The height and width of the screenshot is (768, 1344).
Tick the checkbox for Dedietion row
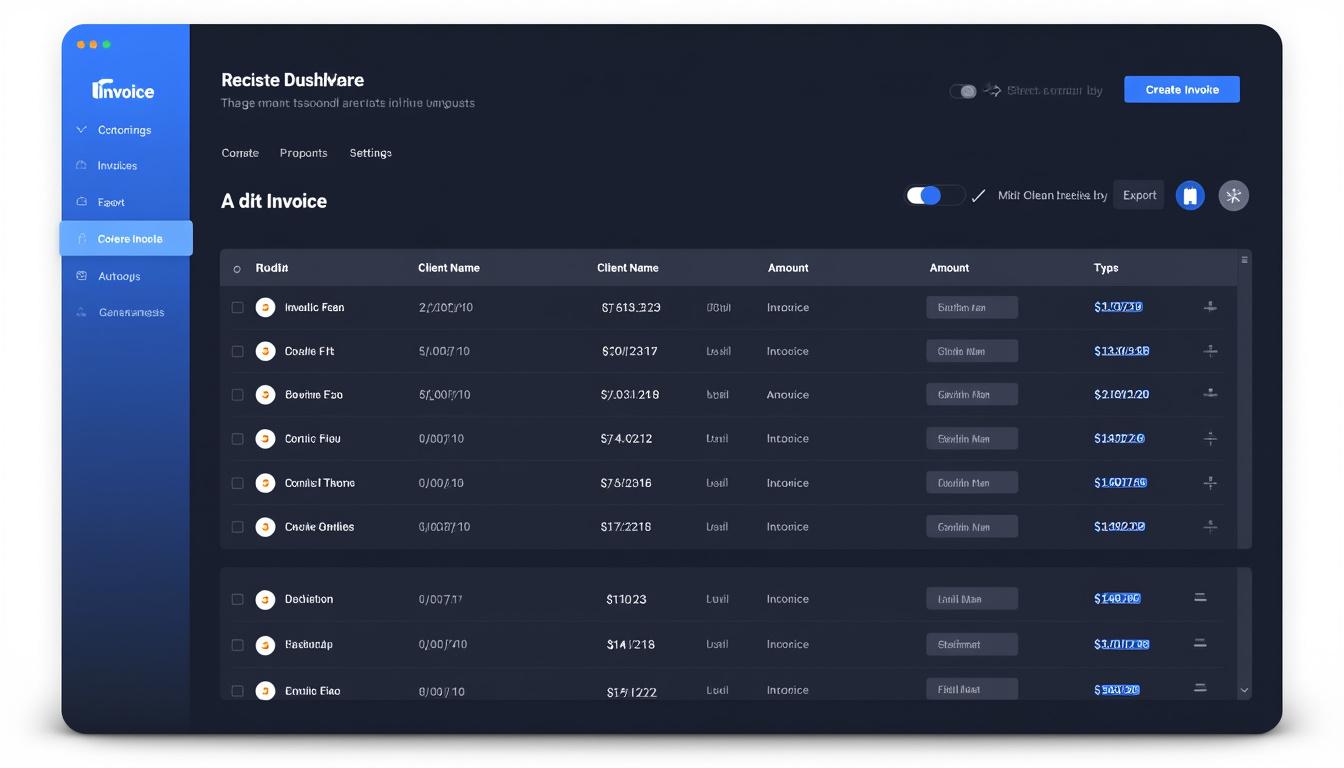click(x=237, y=600)
